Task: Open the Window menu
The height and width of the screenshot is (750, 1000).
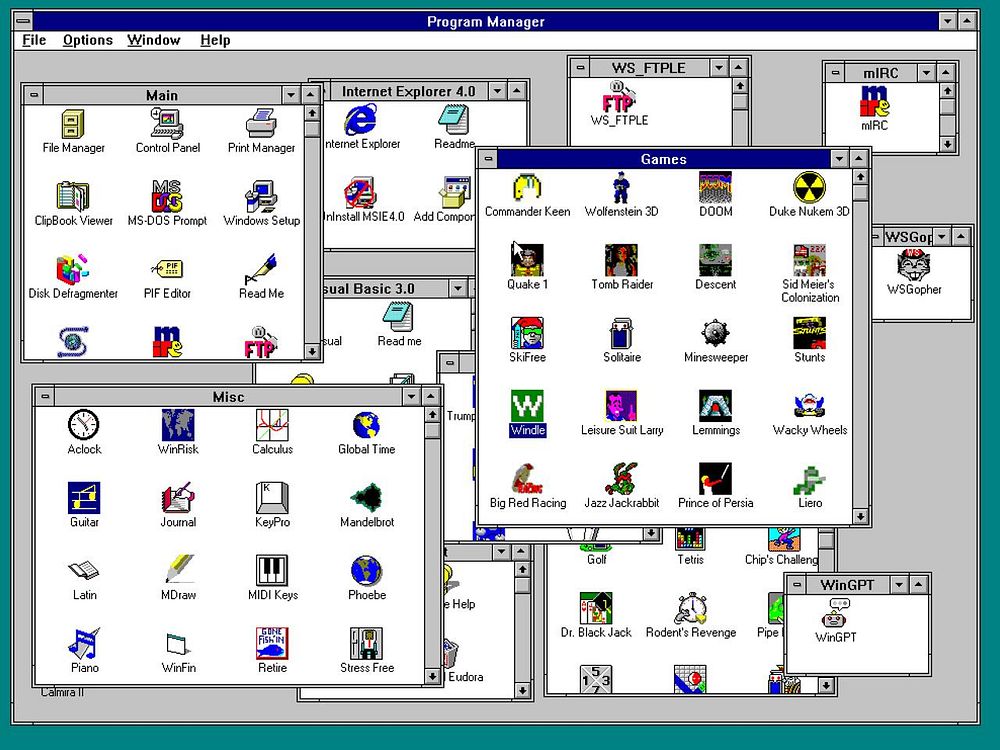Action: [x=154, y=40]
